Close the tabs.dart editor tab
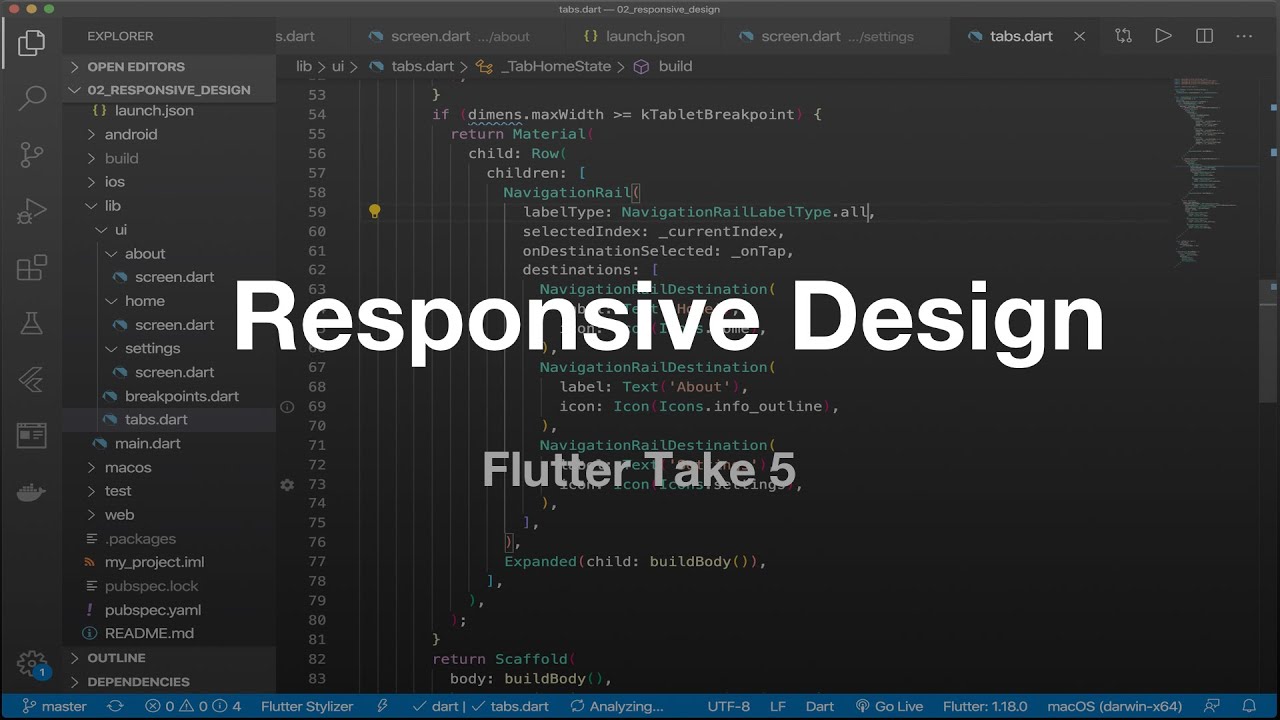The width and height of the screenshot is (1280, 720). pyautogui.click(x=1079, y=36)
